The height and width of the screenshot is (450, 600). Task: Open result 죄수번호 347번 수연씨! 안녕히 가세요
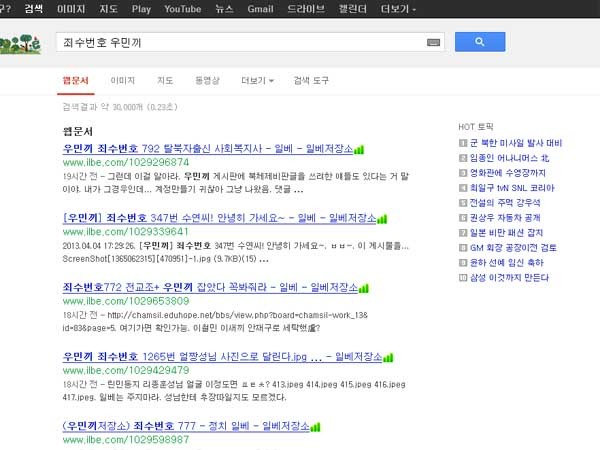[x=219, y=218]
